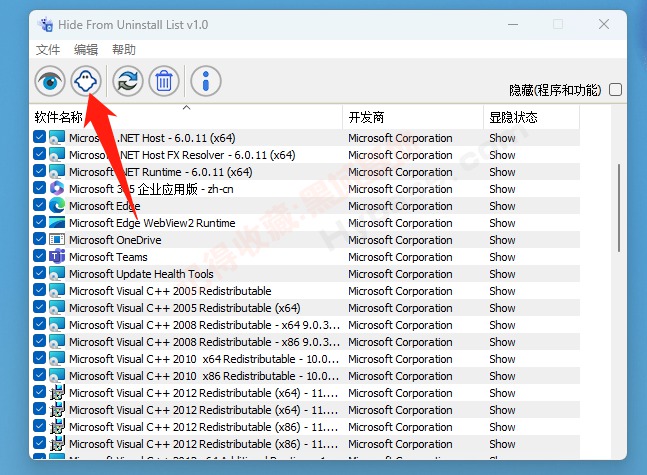Minimize the Hide From Uninstall List window
The height and width of the screenshot is (475, 647).
(x=513, y=24)
